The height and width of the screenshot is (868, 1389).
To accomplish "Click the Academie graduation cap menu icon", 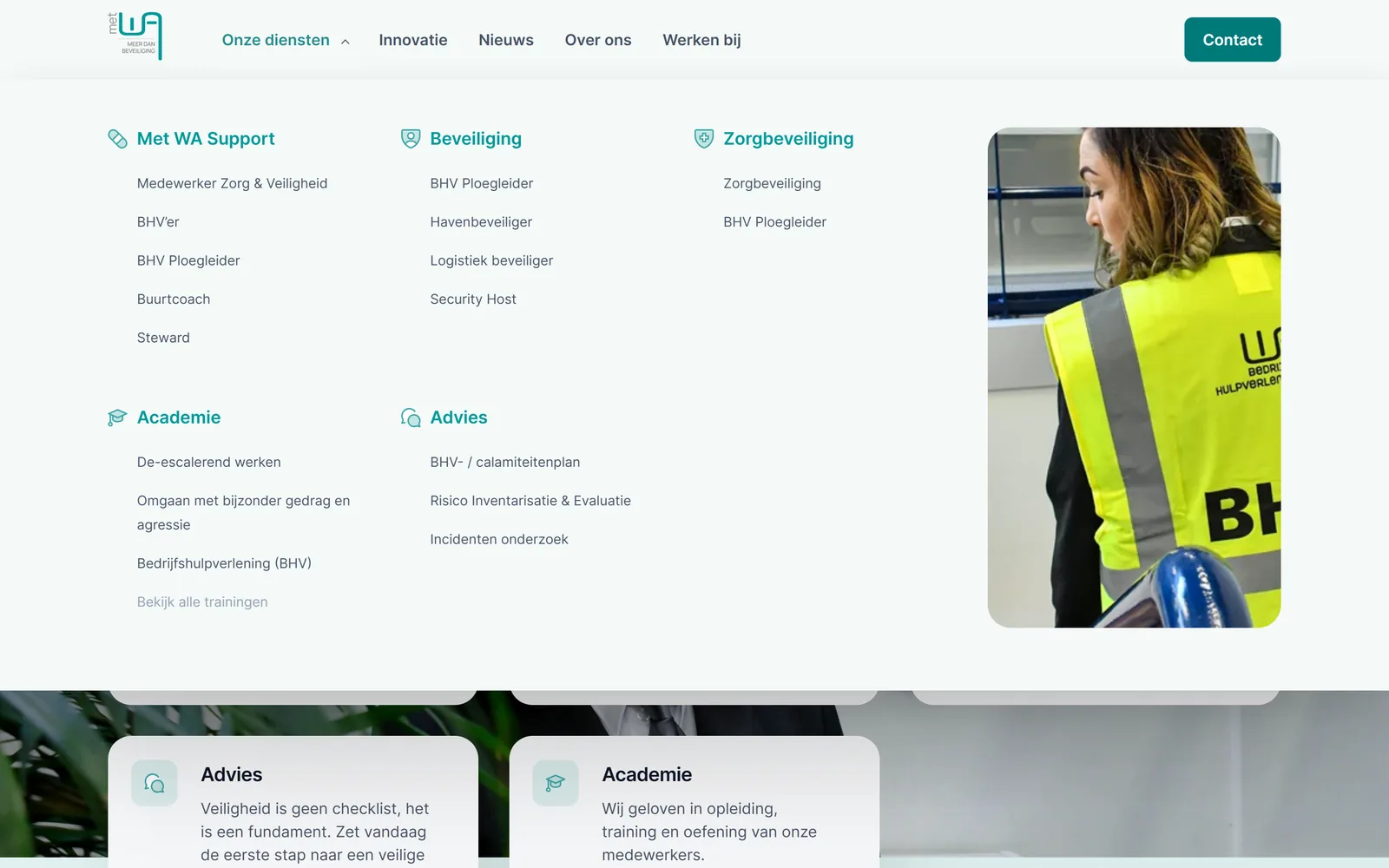I will pos(117,418).
